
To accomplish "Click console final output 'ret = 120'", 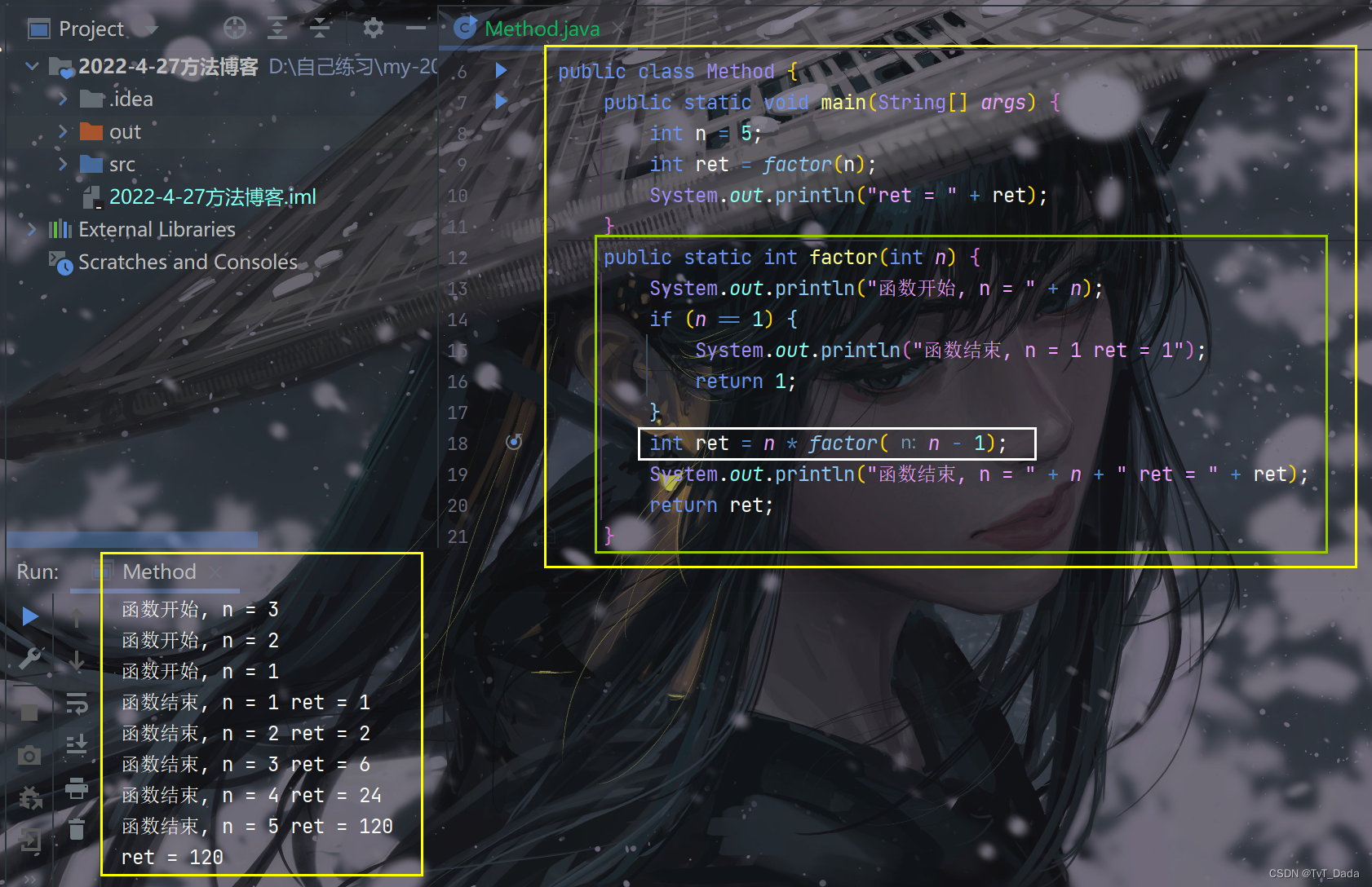I will click(172, 858).
